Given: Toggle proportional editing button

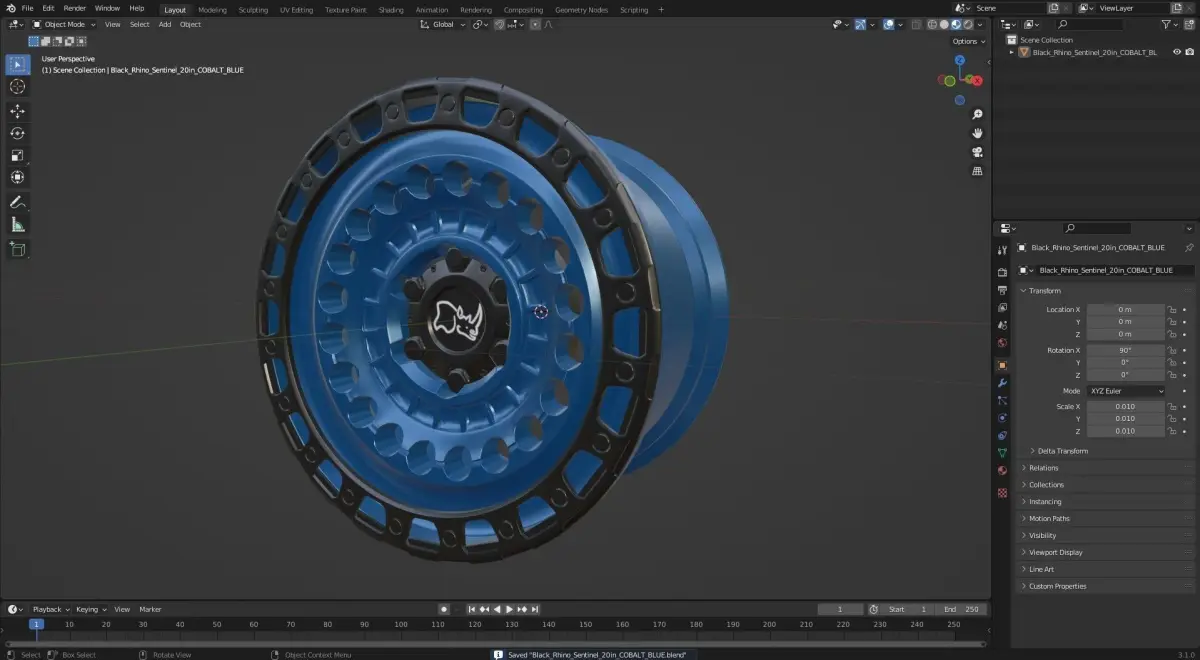Looking at the screenshot, I should (x=535, y=24).
